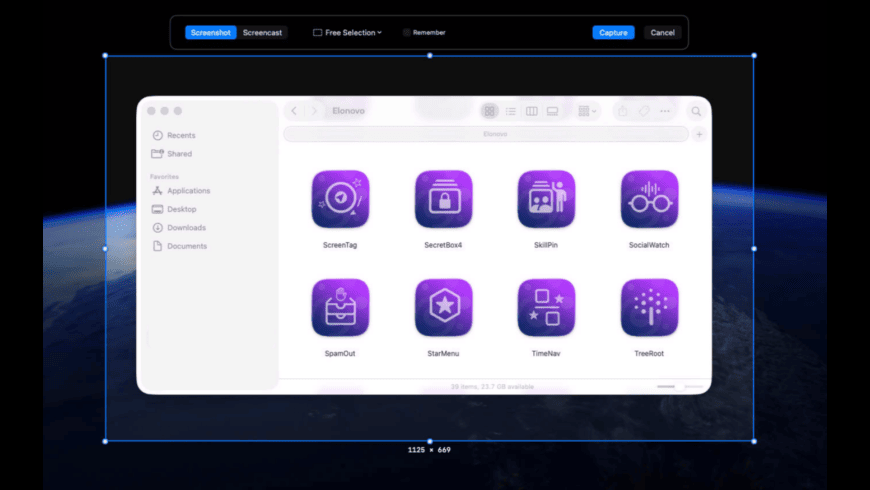Open the SkillPin app icon
The image size is (870, 490).
point(546,199)
